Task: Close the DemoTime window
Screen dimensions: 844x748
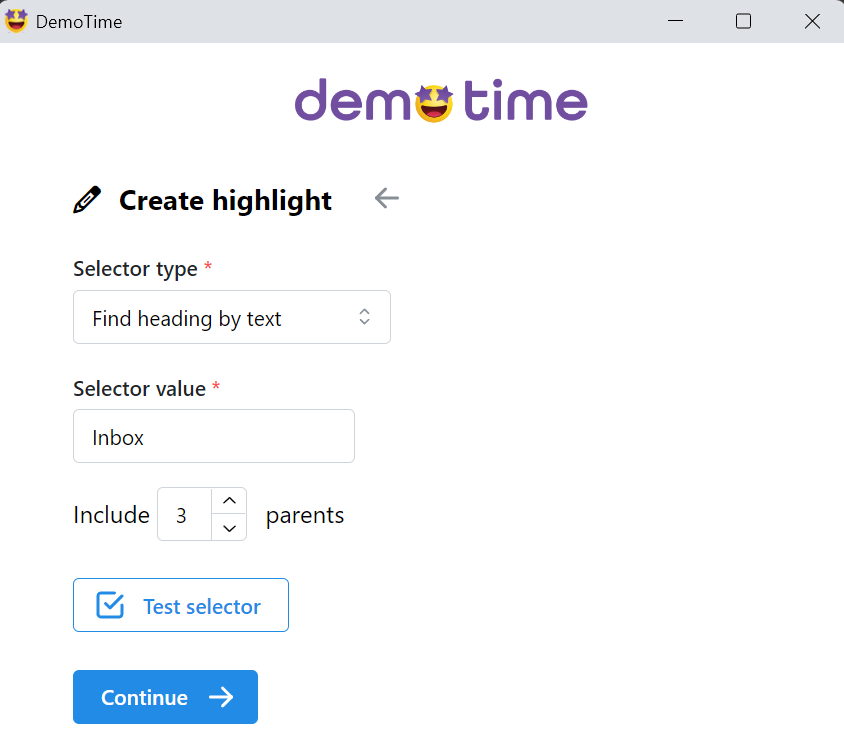Action: pyautogui.click(x=812, y=21)
